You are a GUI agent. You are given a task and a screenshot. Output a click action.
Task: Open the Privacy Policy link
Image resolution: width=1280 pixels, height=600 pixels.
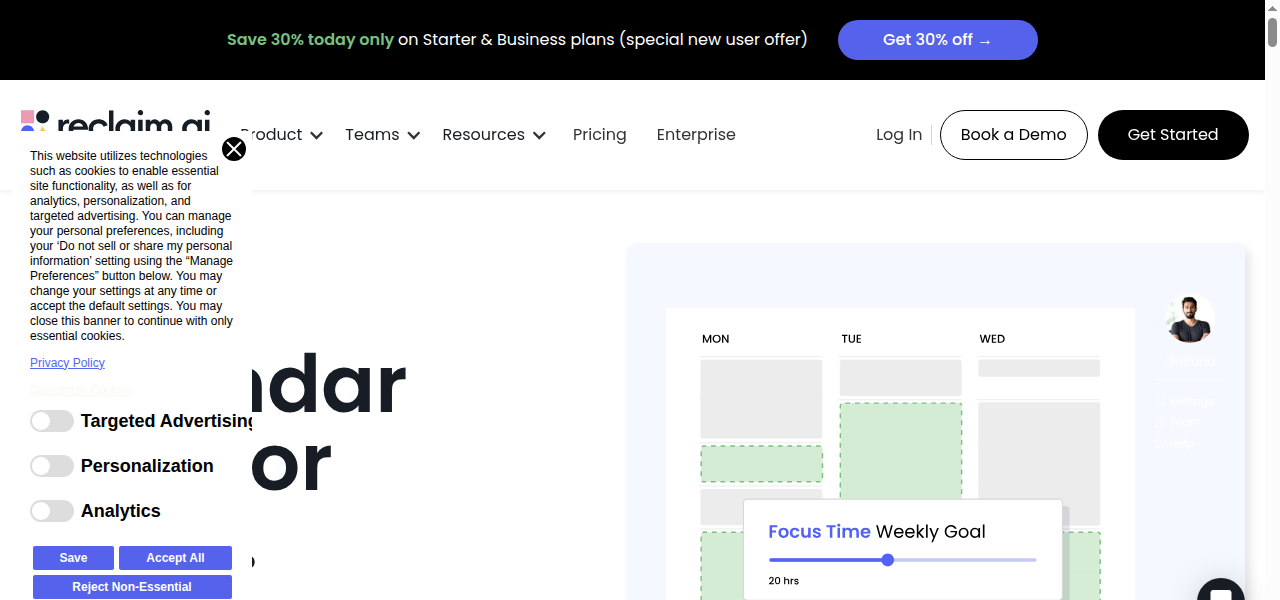[67, 363]
